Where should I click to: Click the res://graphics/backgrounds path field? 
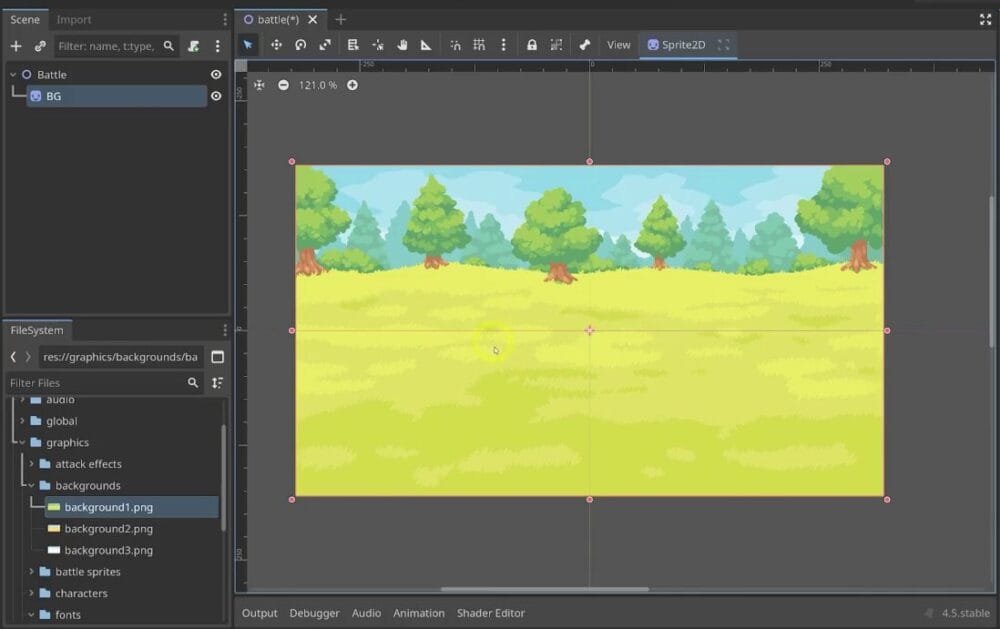(121, 357)
